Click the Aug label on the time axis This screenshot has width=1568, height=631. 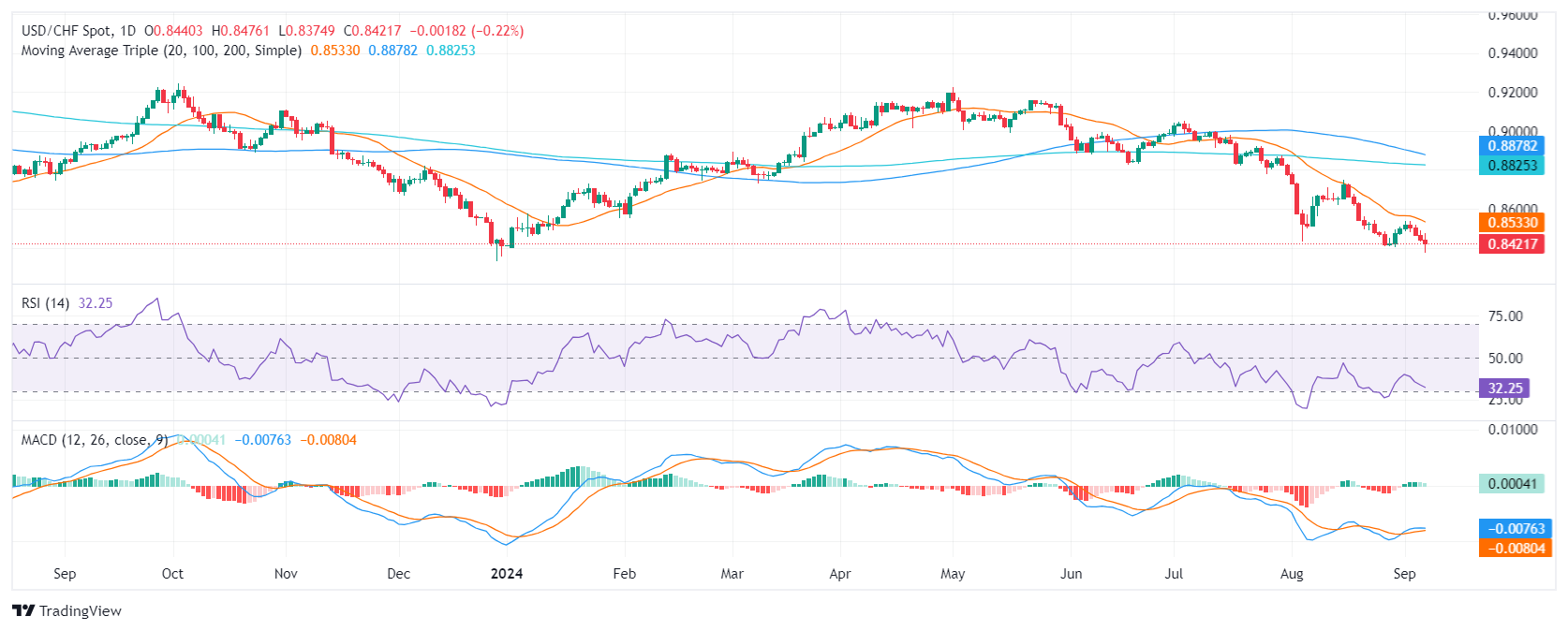click(x=1292, y=574)
